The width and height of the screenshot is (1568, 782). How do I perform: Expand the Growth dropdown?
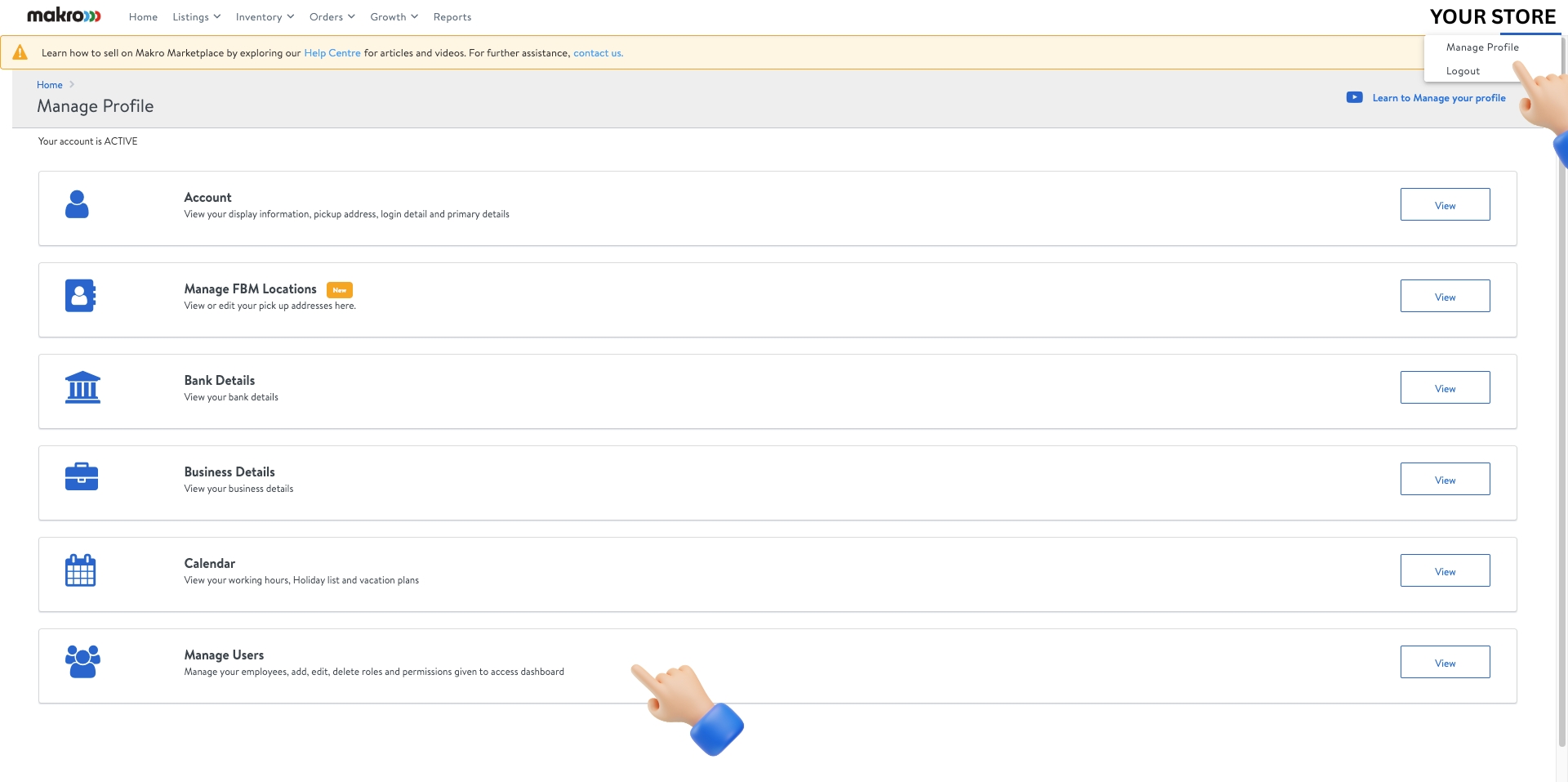pos(388,16)
